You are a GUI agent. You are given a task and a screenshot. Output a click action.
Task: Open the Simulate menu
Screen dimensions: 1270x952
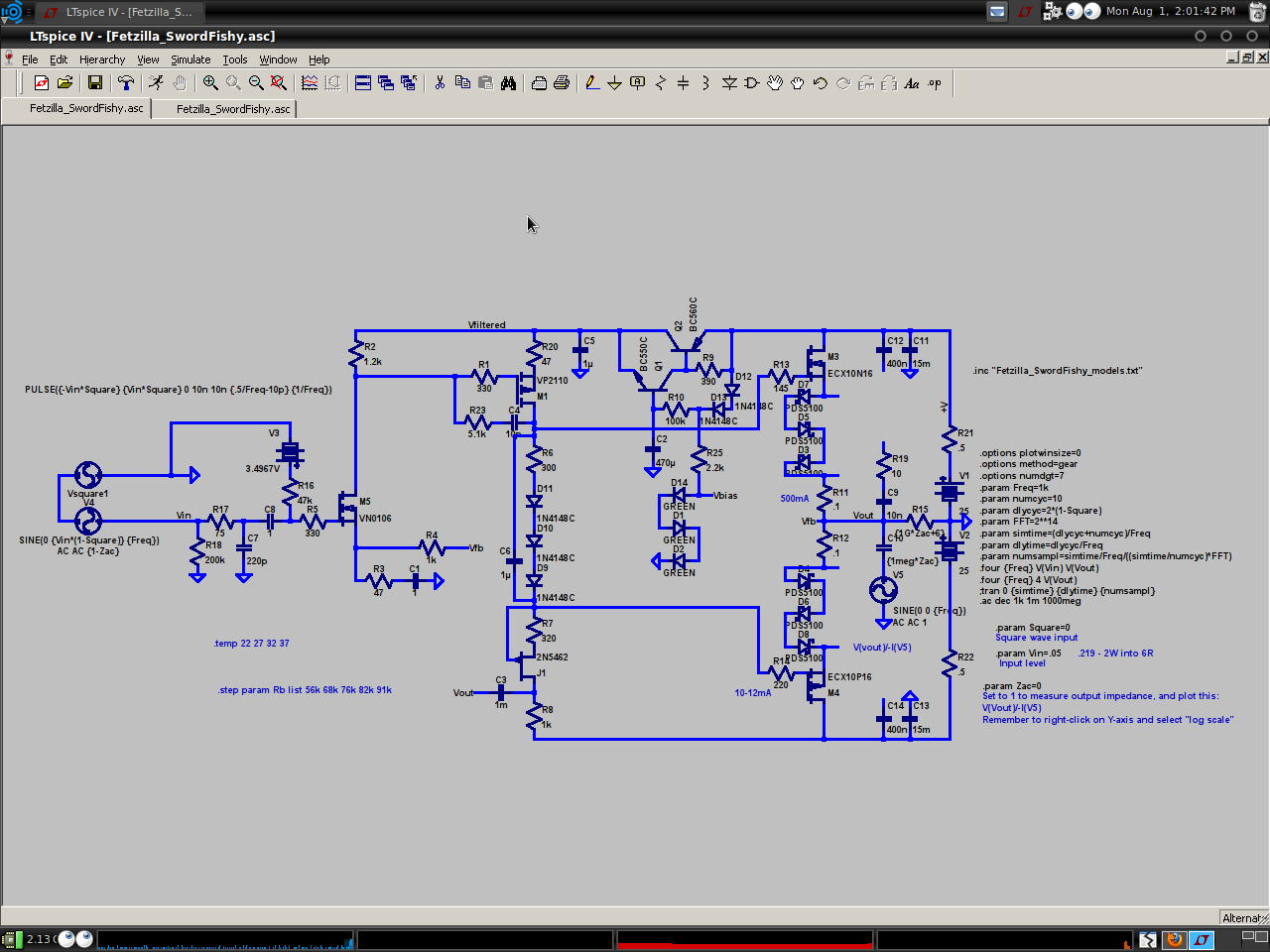click(x=190, y=59)
